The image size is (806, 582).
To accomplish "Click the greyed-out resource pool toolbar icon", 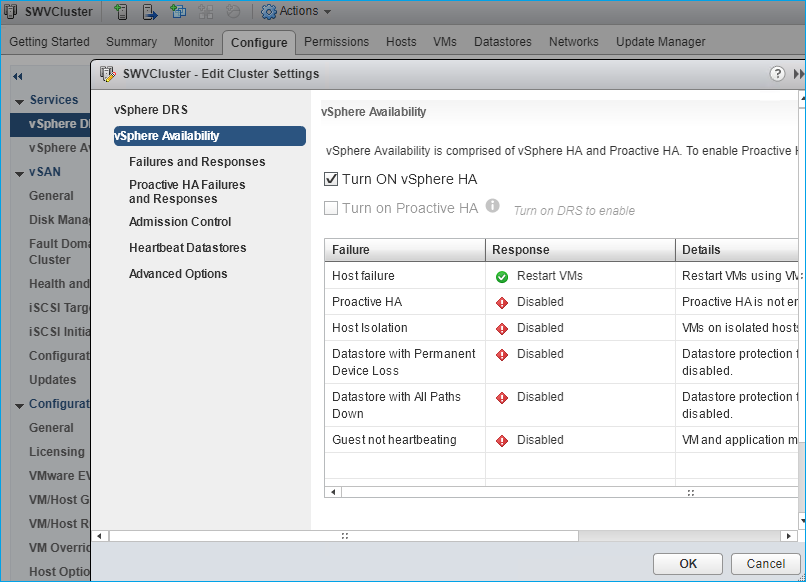I will coord(233,11).
